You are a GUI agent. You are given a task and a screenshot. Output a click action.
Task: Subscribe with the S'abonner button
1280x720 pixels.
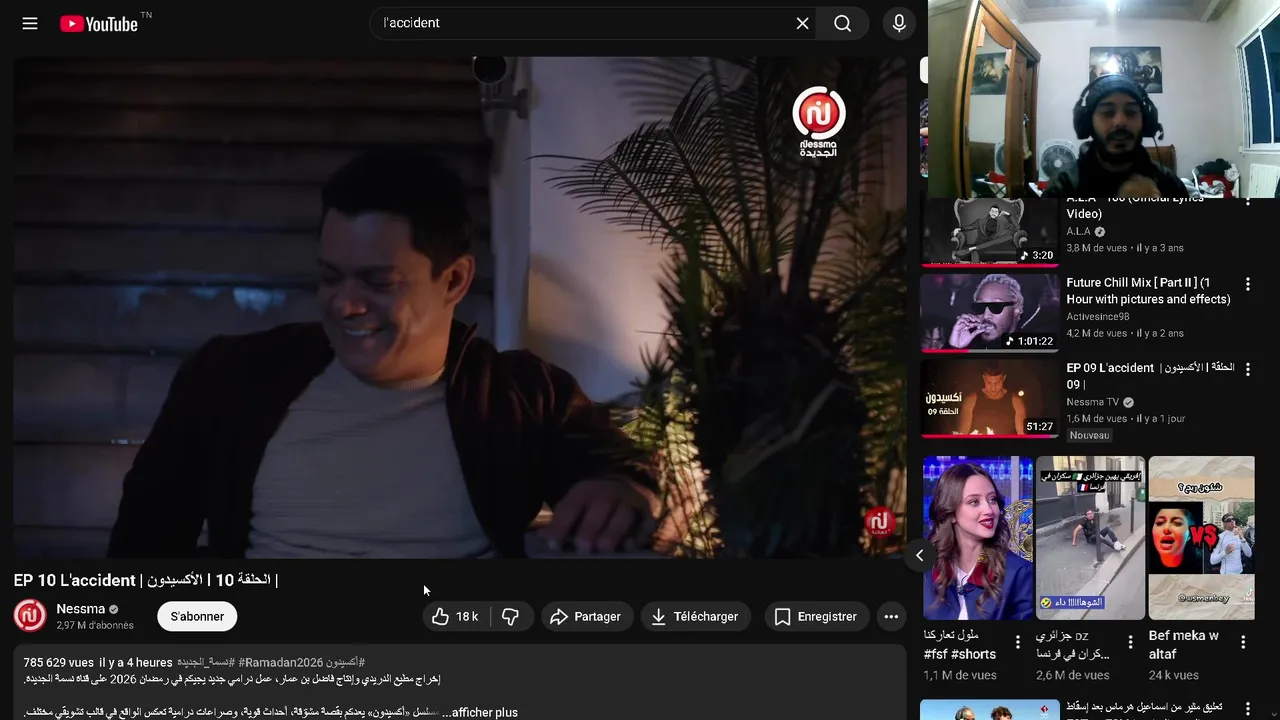click(x=197, y=616)
